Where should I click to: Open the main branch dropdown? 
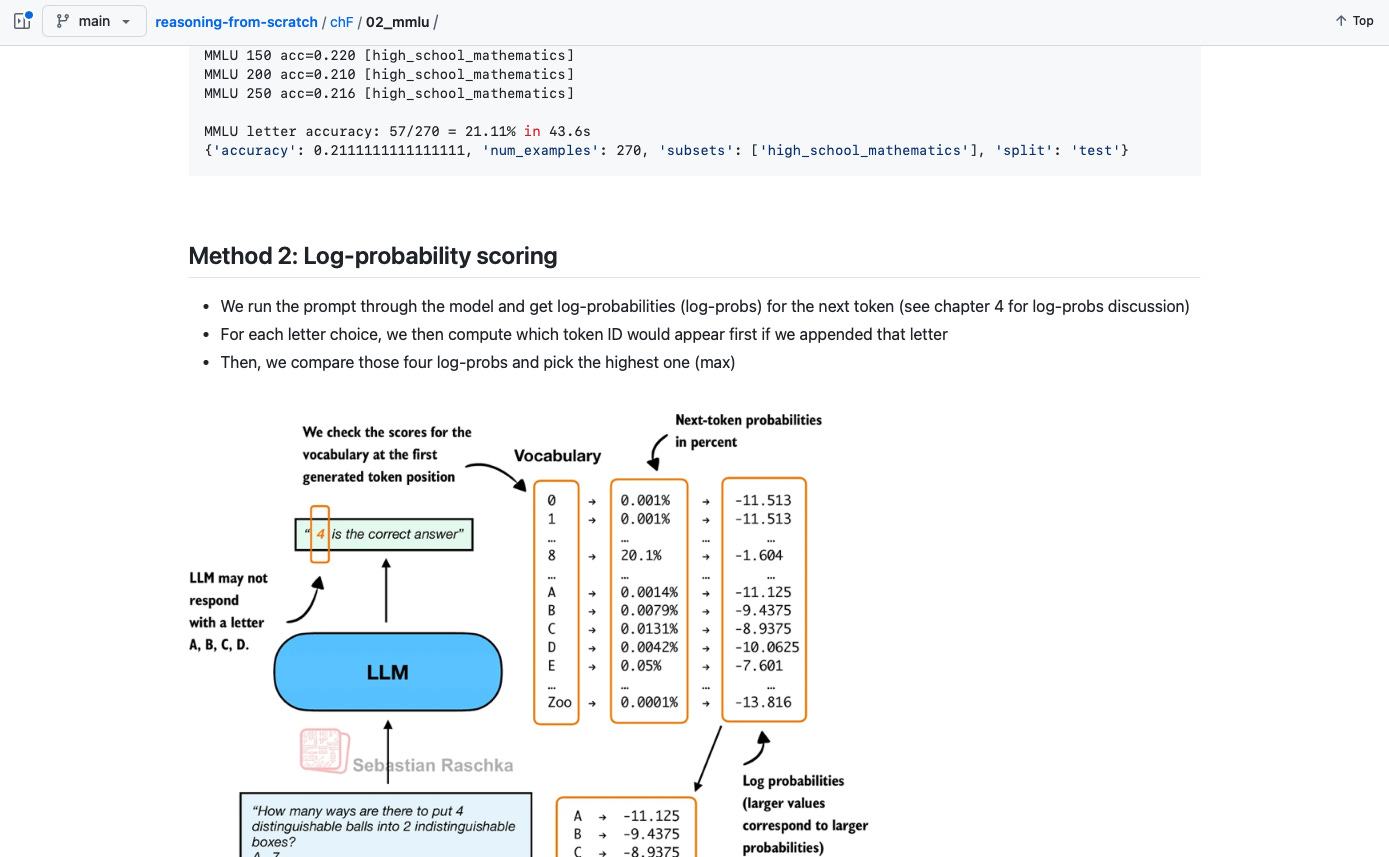(x=94, y=20)
